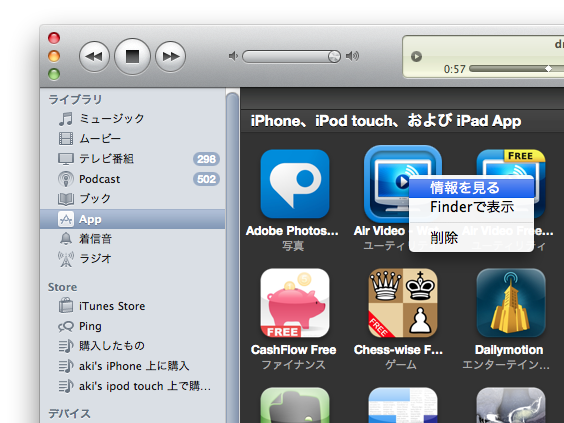Click the ファイナンス category label
564x423 pixels.
click(x=294, y=365)
